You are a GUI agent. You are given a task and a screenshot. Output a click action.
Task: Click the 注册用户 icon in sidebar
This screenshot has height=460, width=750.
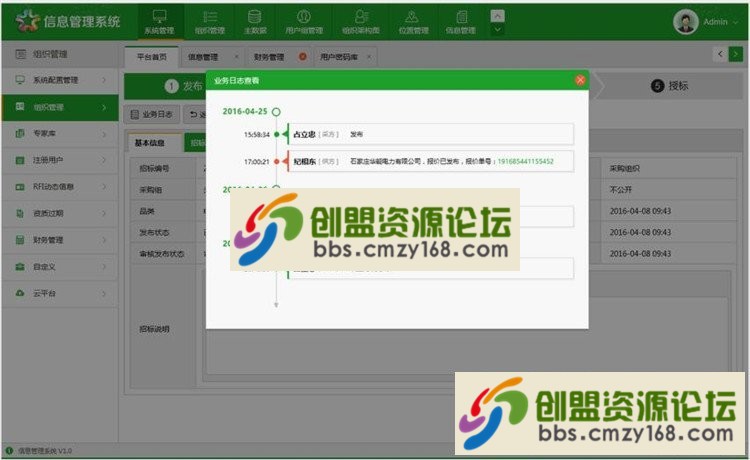(20, 160)
